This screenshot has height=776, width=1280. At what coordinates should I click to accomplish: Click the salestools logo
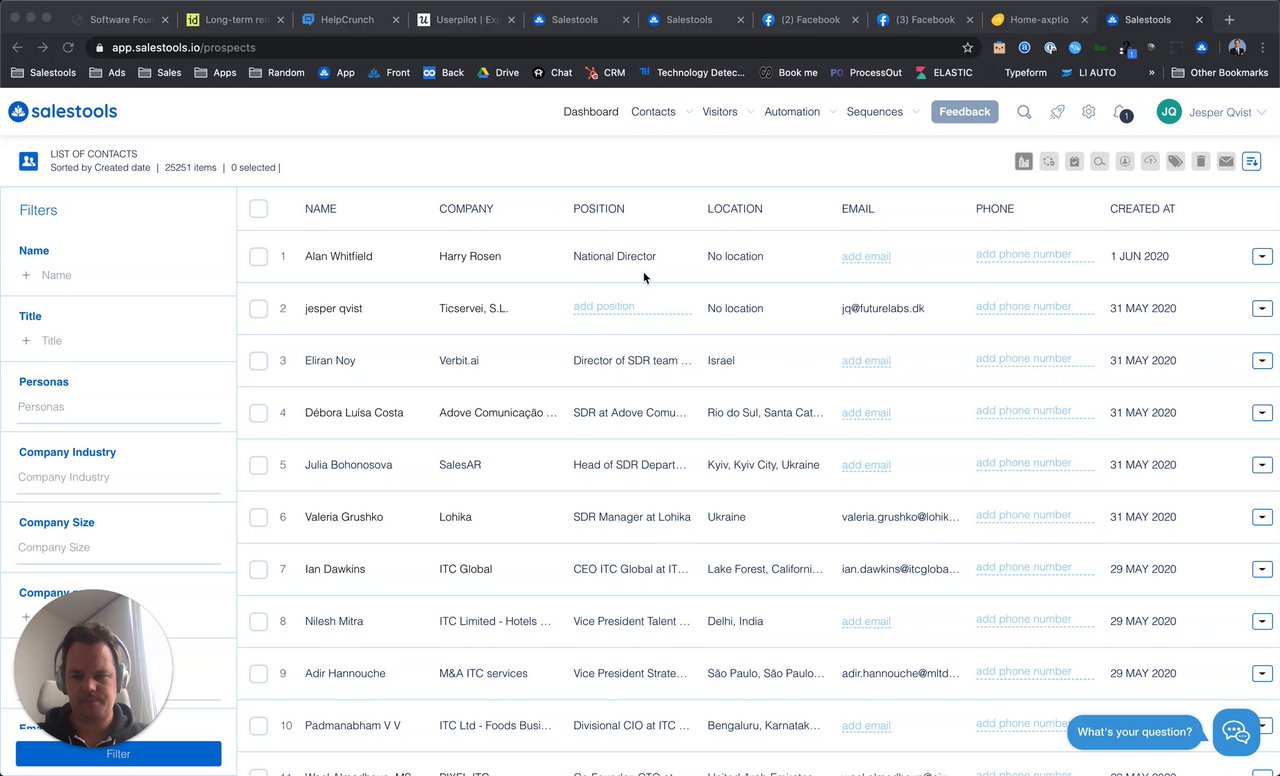63,112
